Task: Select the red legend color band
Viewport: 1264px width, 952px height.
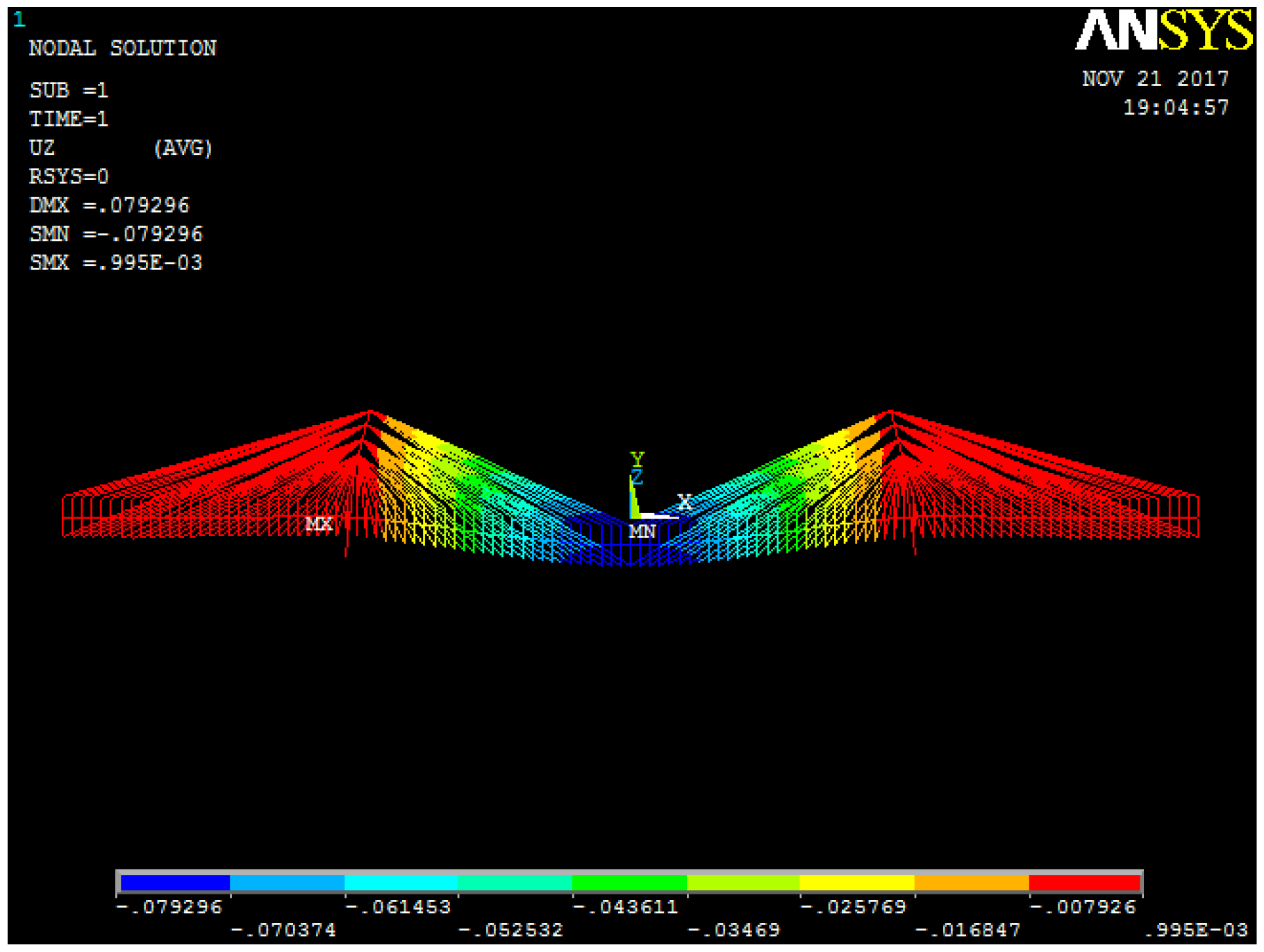Action: pos(1085,883)
